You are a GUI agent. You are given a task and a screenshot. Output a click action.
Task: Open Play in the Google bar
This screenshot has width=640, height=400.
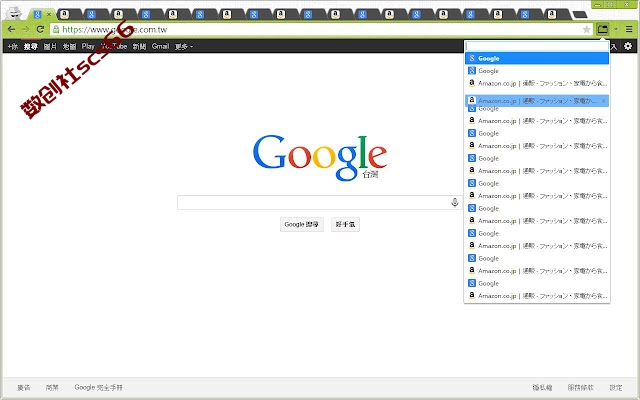click(88, 47)
